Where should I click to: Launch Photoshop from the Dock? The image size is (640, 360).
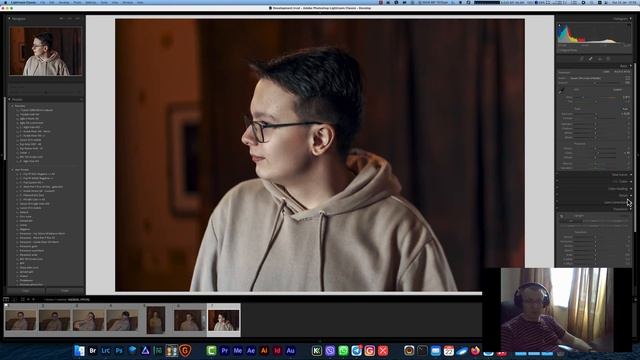pos(119,350)
